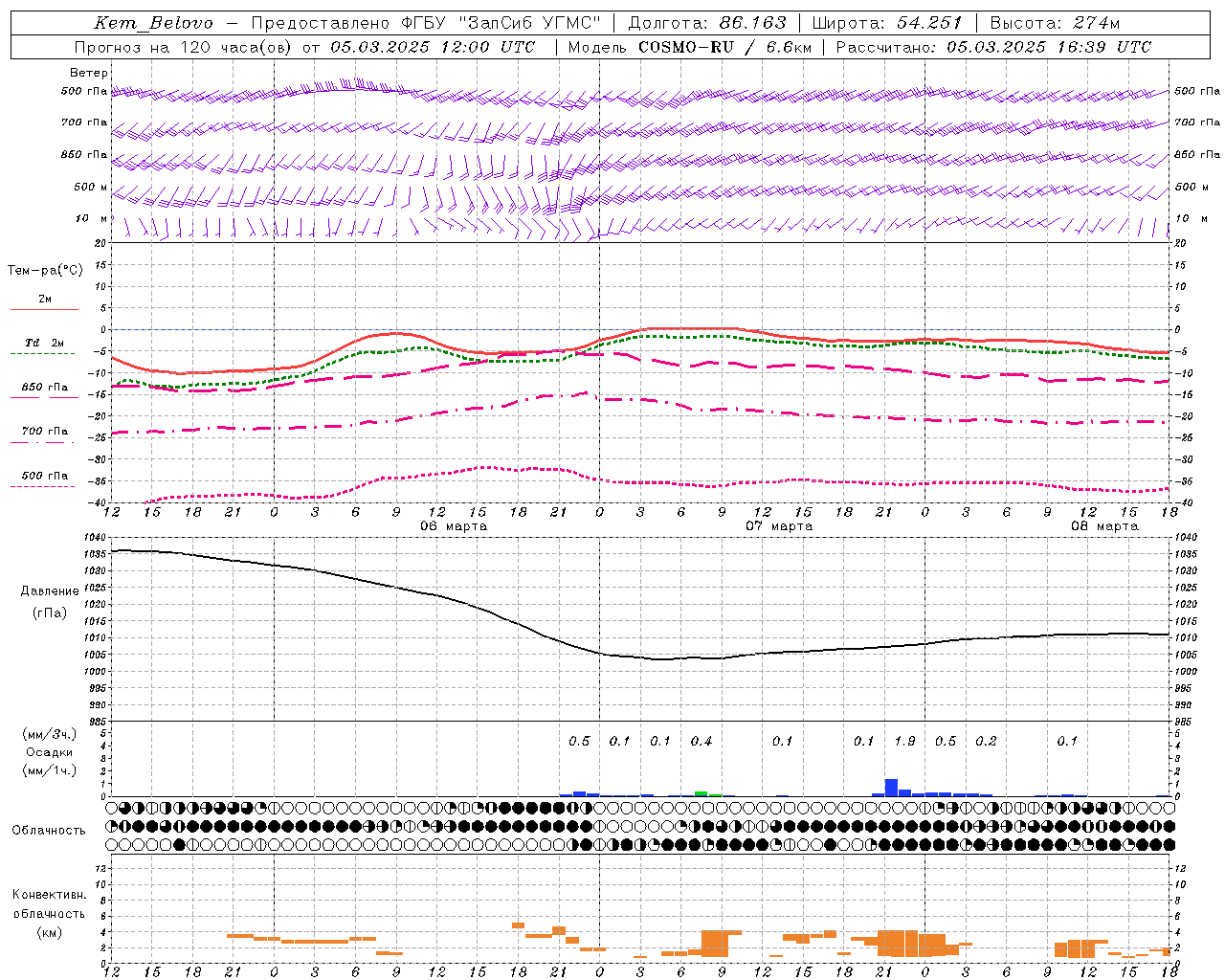The width and height of the screenshot is (1225, 980).
Task: Click the "(гПа)" pressure unit label
Action: (50, 613)
